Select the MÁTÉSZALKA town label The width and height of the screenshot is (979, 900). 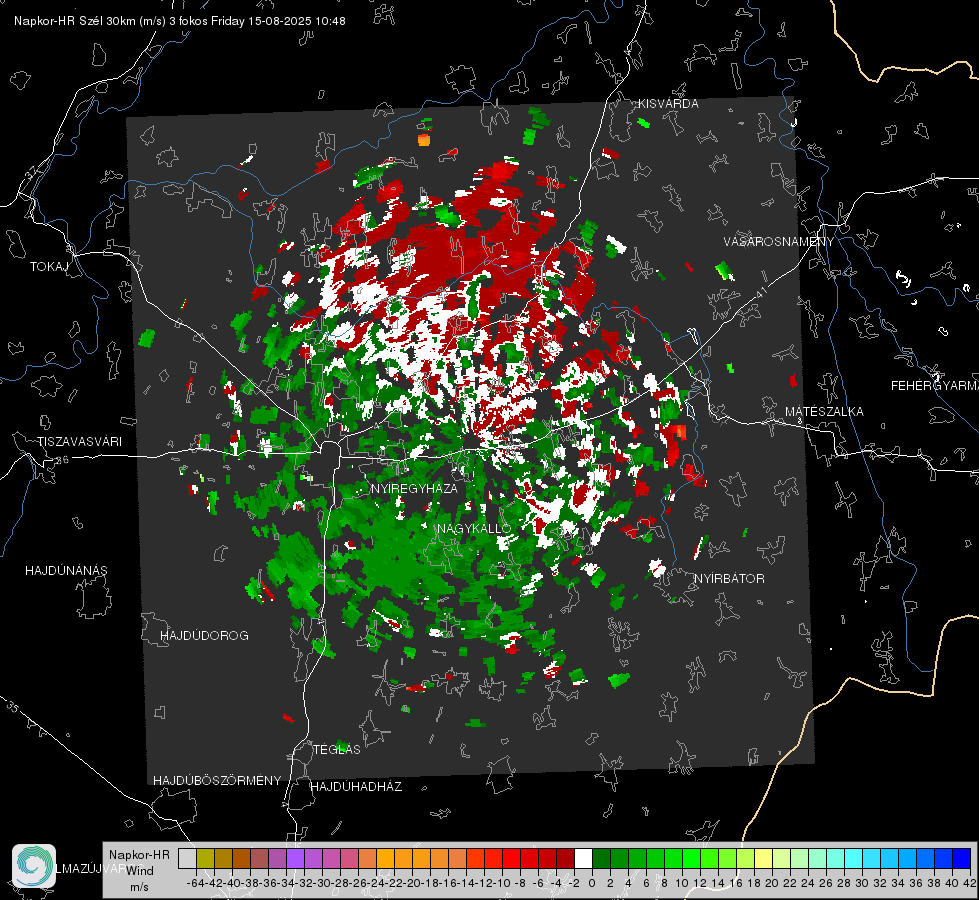[x=824, y=412]
